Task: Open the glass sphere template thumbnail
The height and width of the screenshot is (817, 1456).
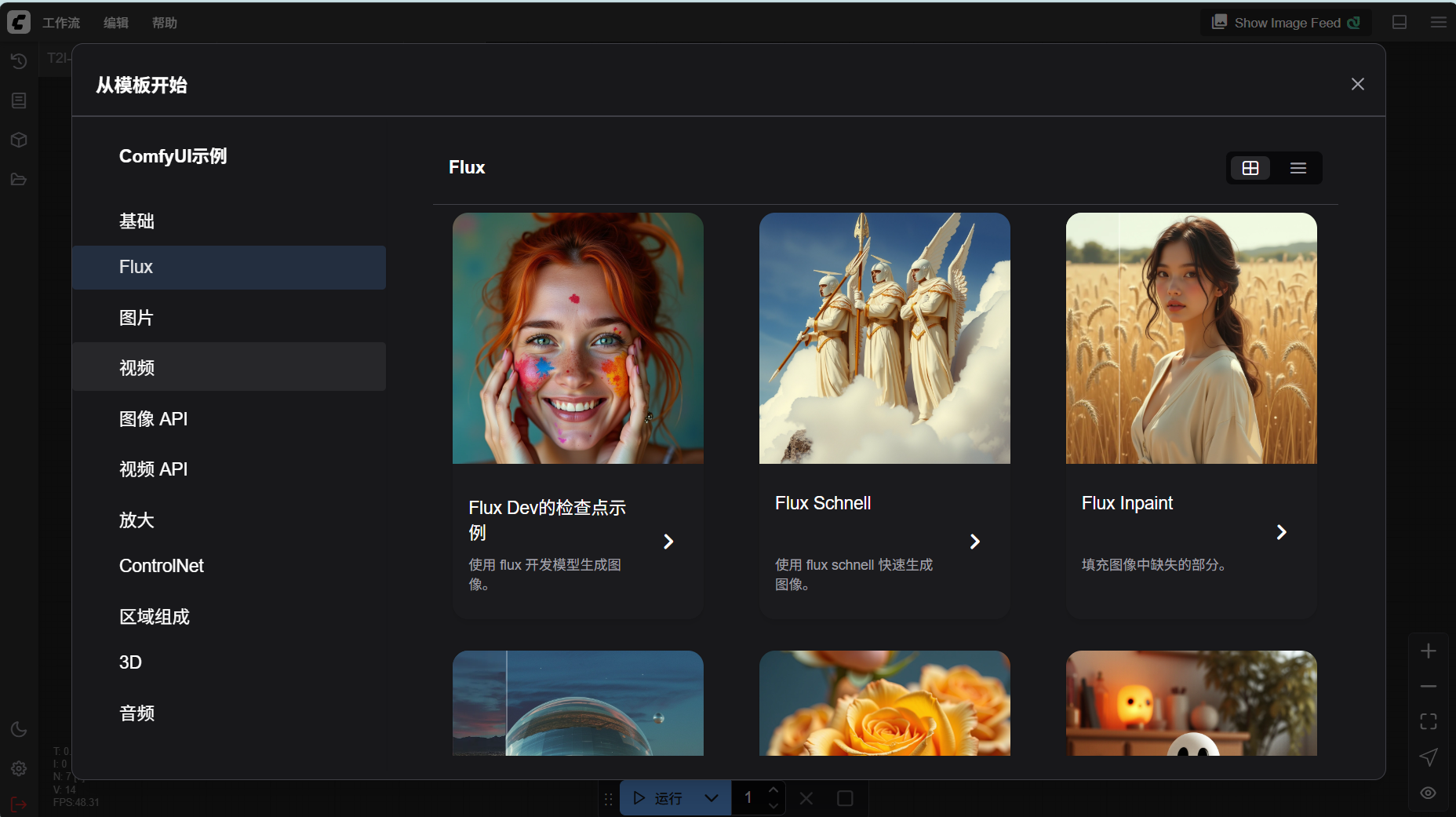Action: [578, 703]
